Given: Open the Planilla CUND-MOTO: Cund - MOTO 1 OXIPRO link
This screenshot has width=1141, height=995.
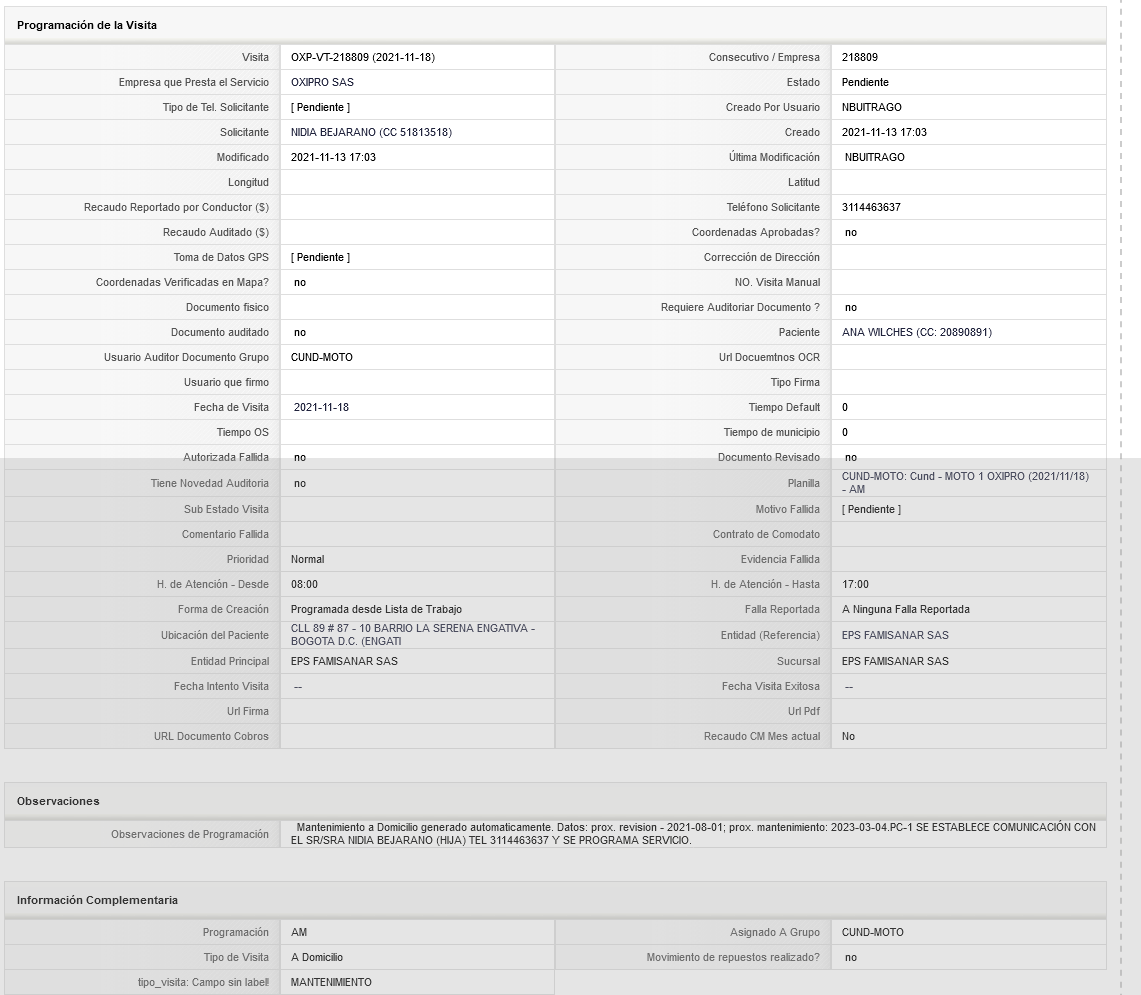Looking at the screenshot, I should (965, 483).
